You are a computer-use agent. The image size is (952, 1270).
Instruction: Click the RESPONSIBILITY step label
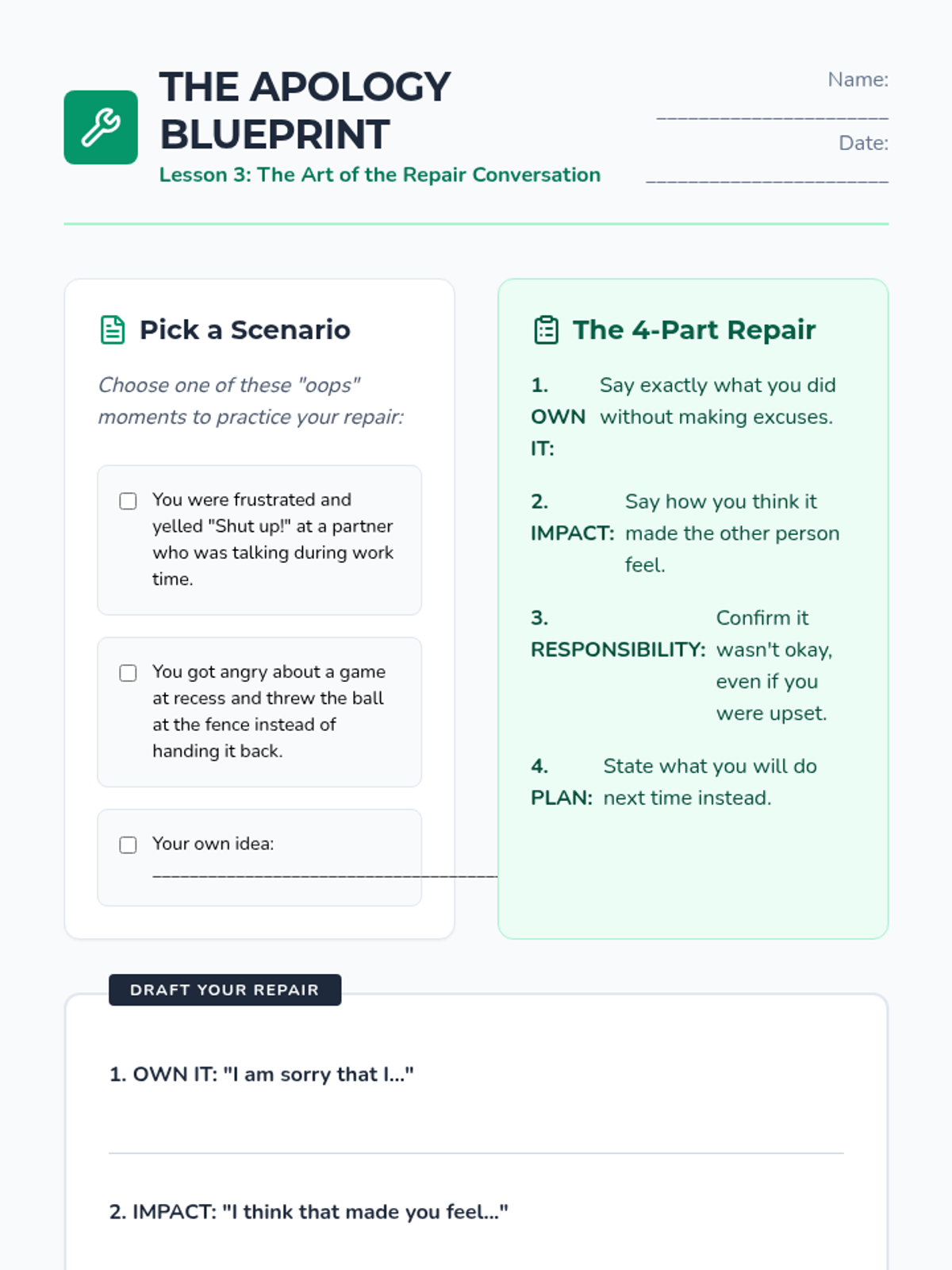pos(617,649)
